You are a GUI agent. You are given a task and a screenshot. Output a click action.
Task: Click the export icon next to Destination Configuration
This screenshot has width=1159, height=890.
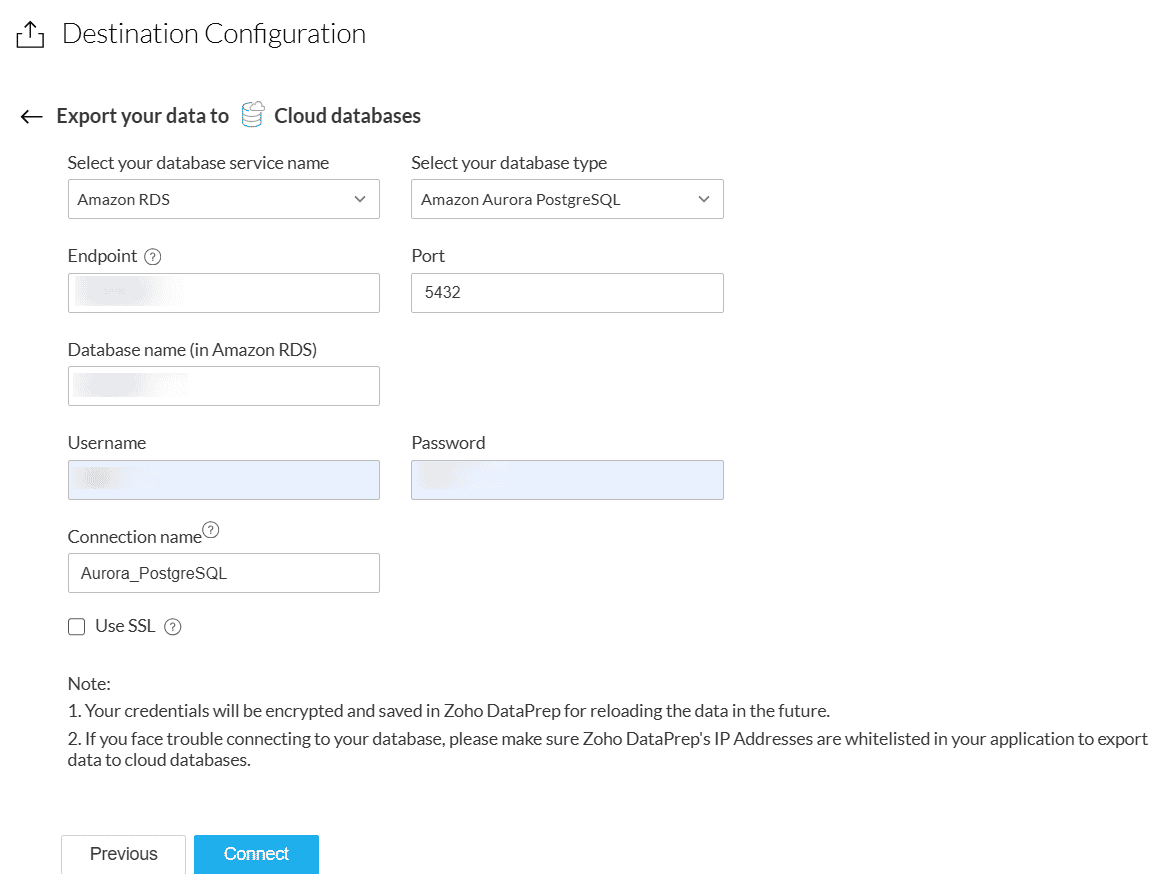[x=31, y=35]
